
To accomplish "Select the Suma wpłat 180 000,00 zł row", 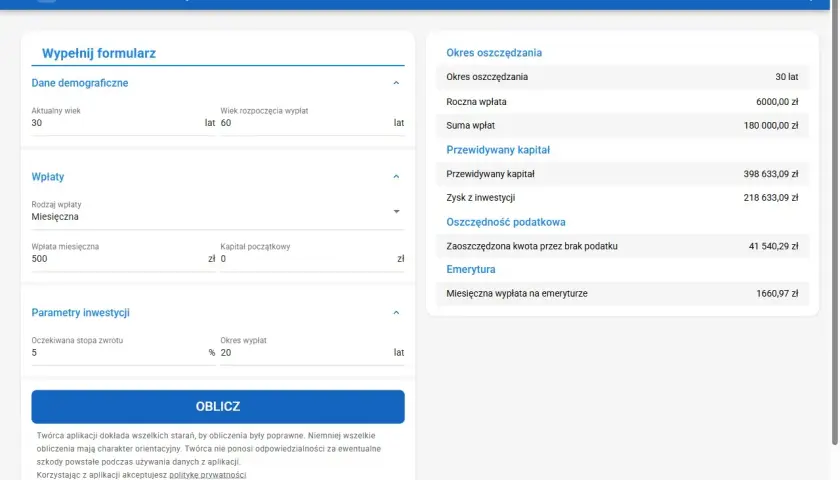I will click(x=622, y=125).
